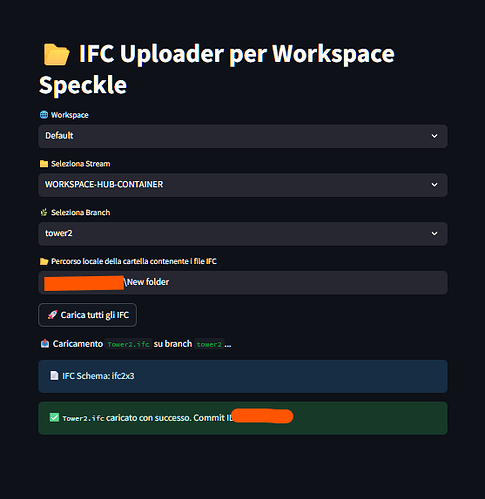Click the folder icon beside Seleziona Stream

tap(44, 164)
